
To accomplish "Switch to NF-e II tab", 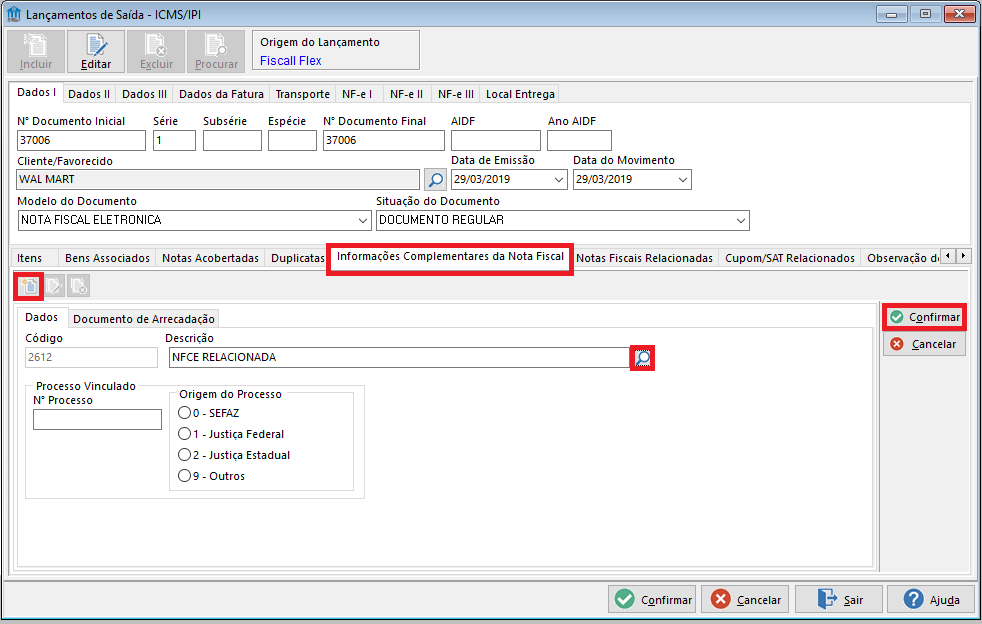I will [x=406, y=94].
